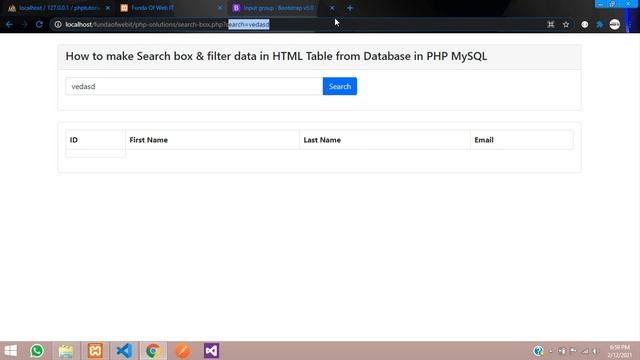640x360 pixels.
Task: Click the browser forward arrow
Action: click(x=24, y=24)
